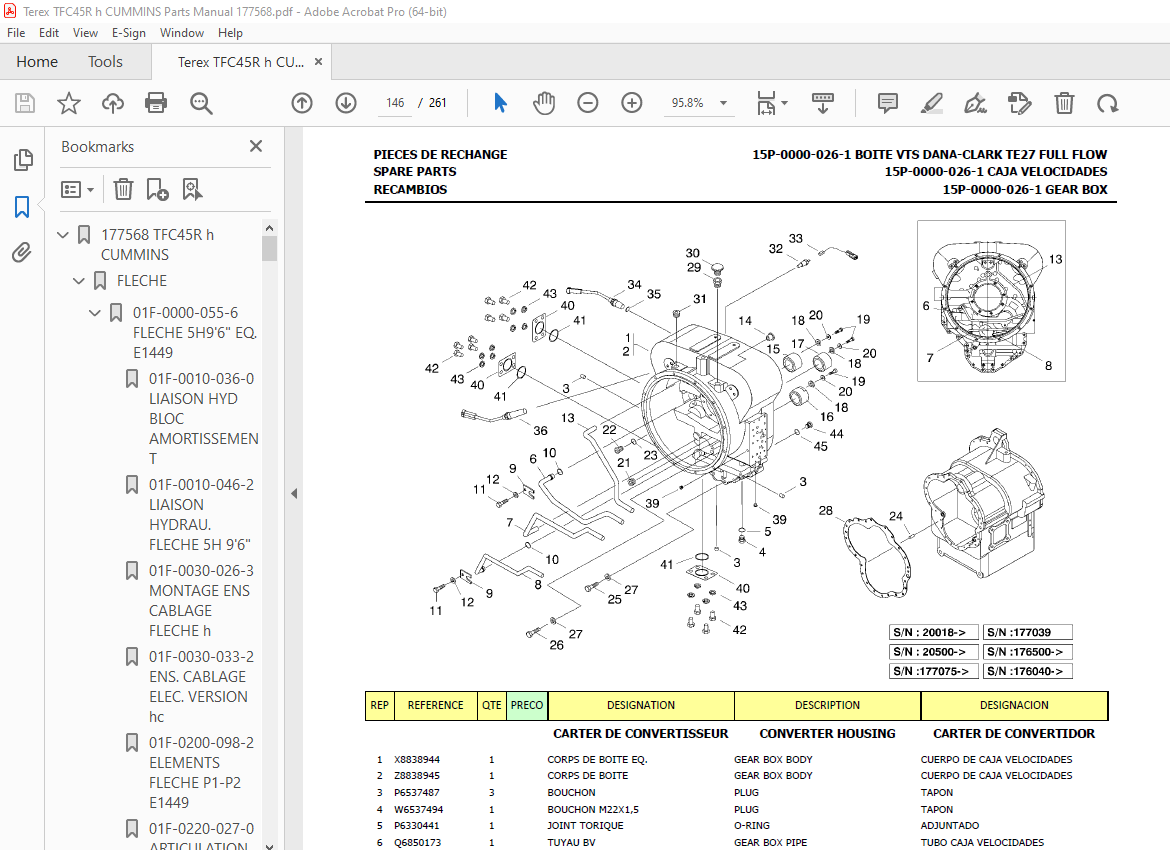
Task: Open bookmark 01F-0010-036-0 LIAISON HYD BLOC
Action: [x=204, y=419]
